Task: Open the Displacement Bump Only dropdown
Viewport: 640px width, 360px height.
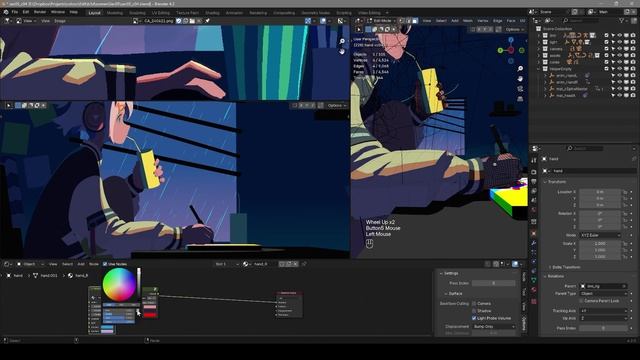Action: coord(494,327)
